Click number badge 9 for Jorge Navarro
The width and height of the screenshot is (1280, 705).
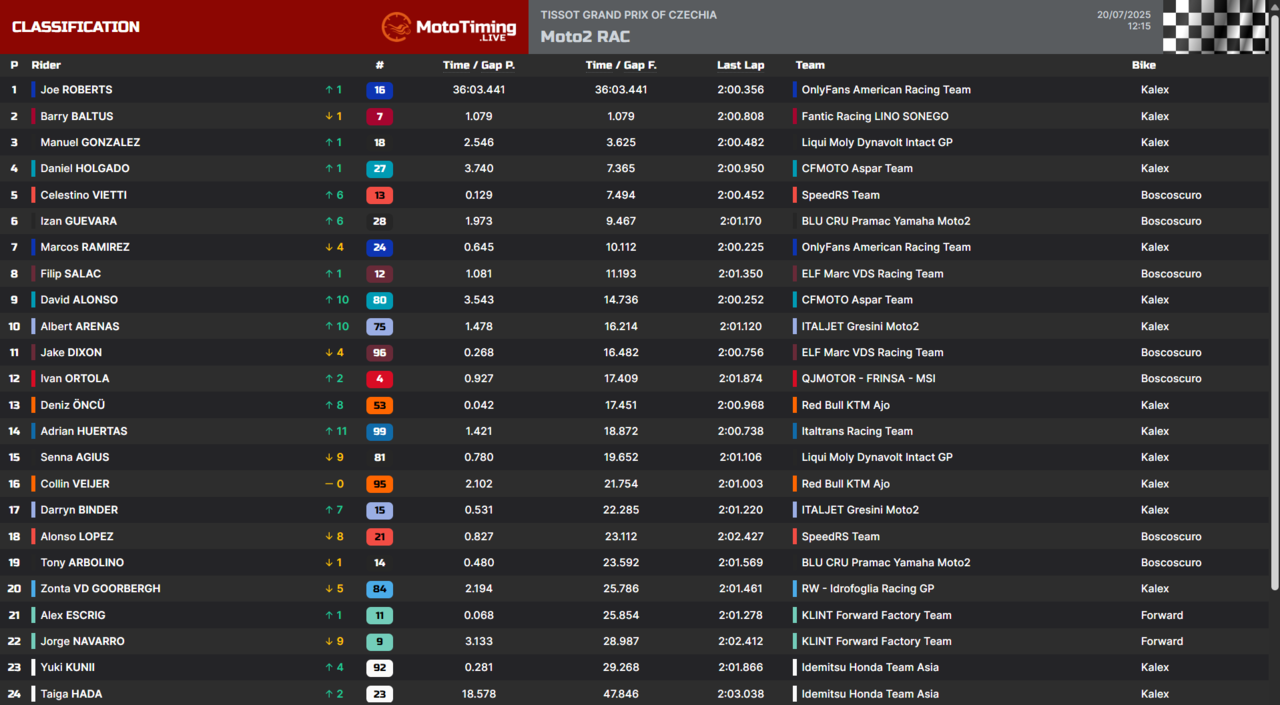tap(379, 642)
